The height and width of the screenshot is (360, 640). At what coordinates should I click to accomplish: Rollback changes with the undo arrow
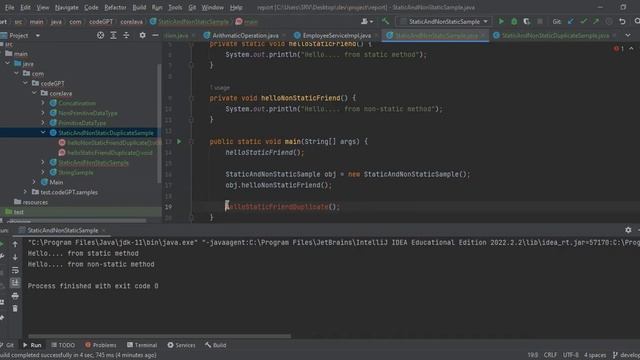click(622, 21)
